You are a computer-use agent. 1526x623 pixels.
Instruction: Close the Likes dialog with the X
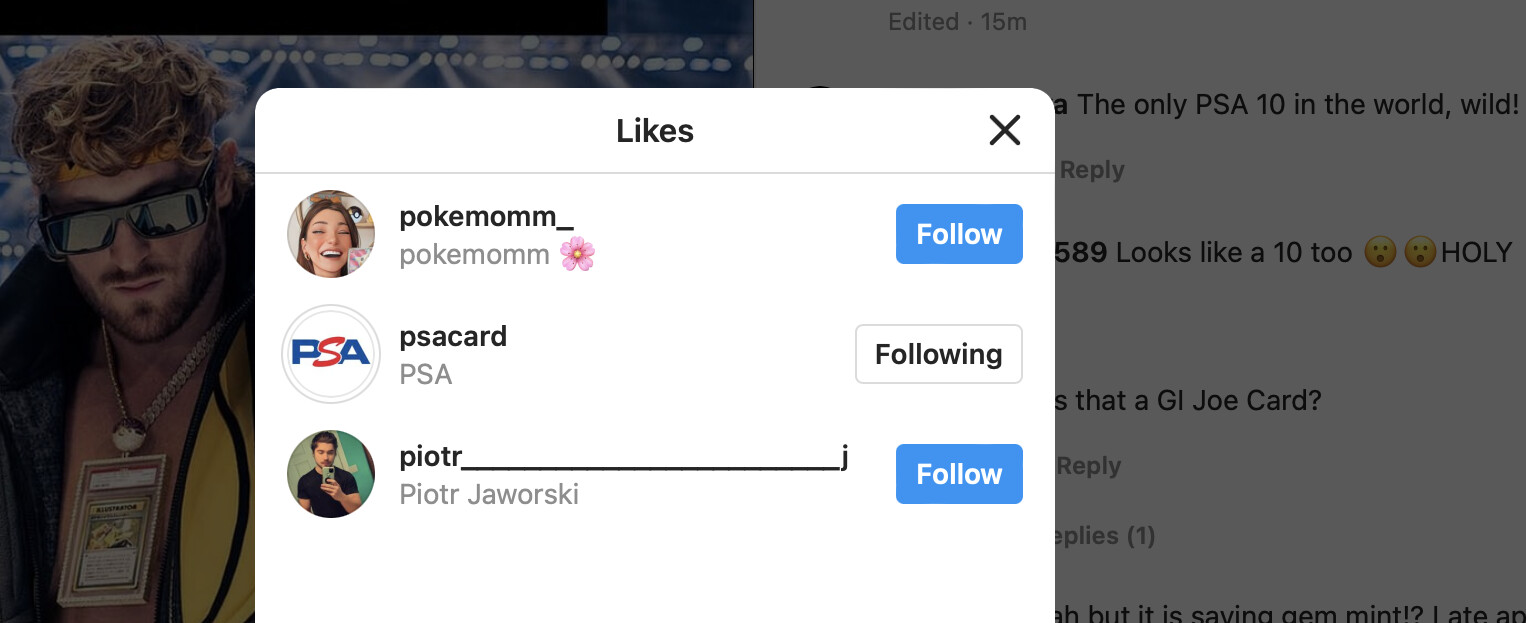point(1004,130)
